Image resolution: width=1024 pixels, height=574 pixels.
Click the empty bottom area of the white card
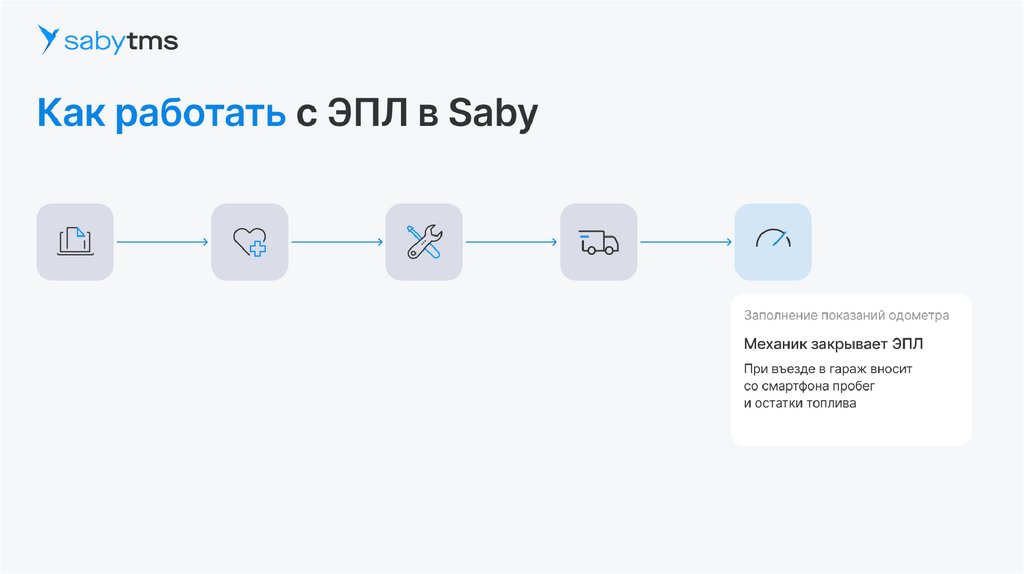pyautogui.click(x=851, y=428)
